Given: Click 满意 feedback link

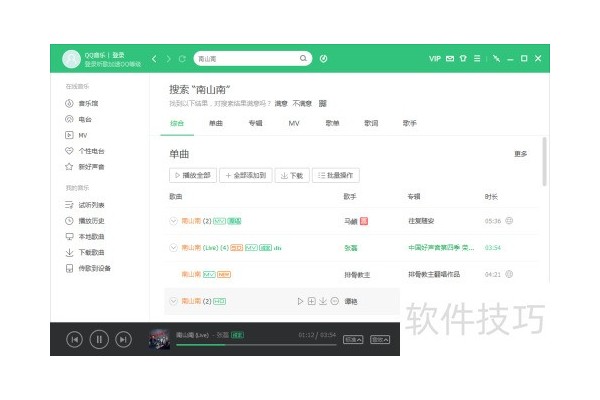Looking at the screenshot, I should point(281,103).
